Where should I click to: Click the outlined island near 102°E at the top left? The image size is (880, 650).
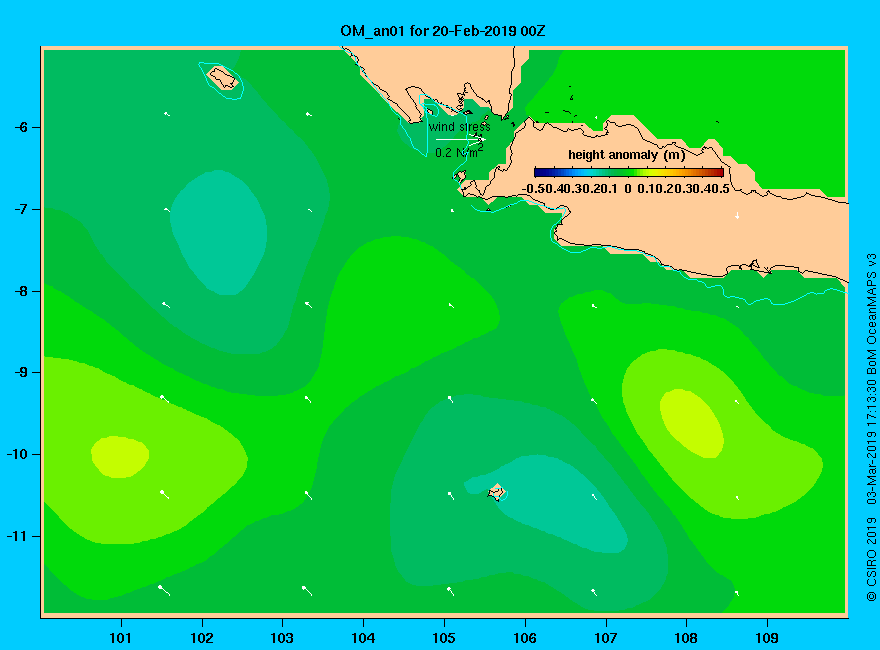coord(223,77)
